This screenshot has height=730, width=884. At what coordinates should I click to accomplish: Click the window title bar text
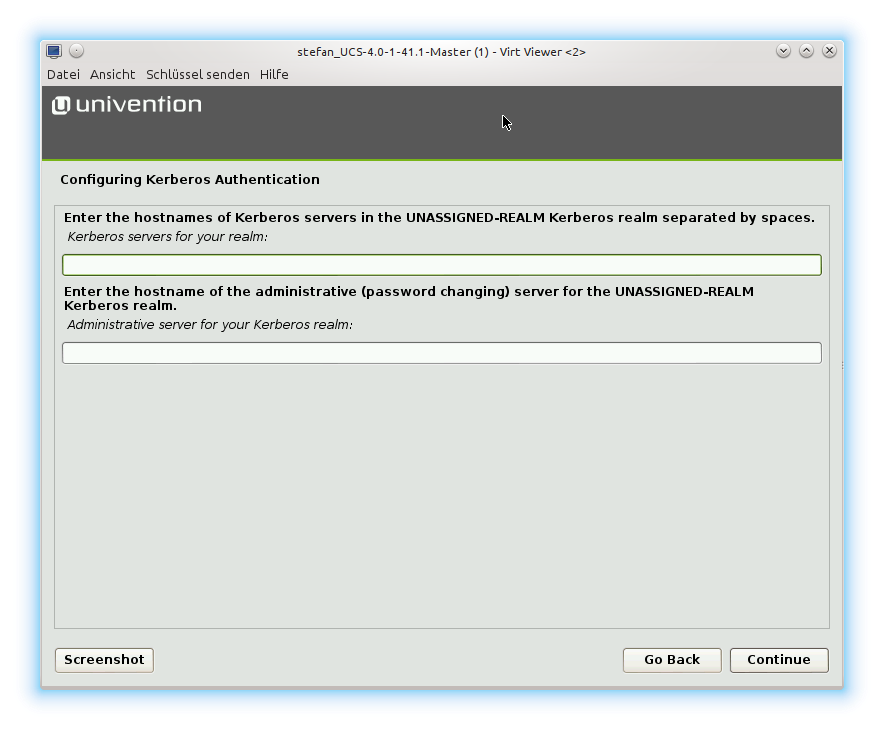click(441, 52)
